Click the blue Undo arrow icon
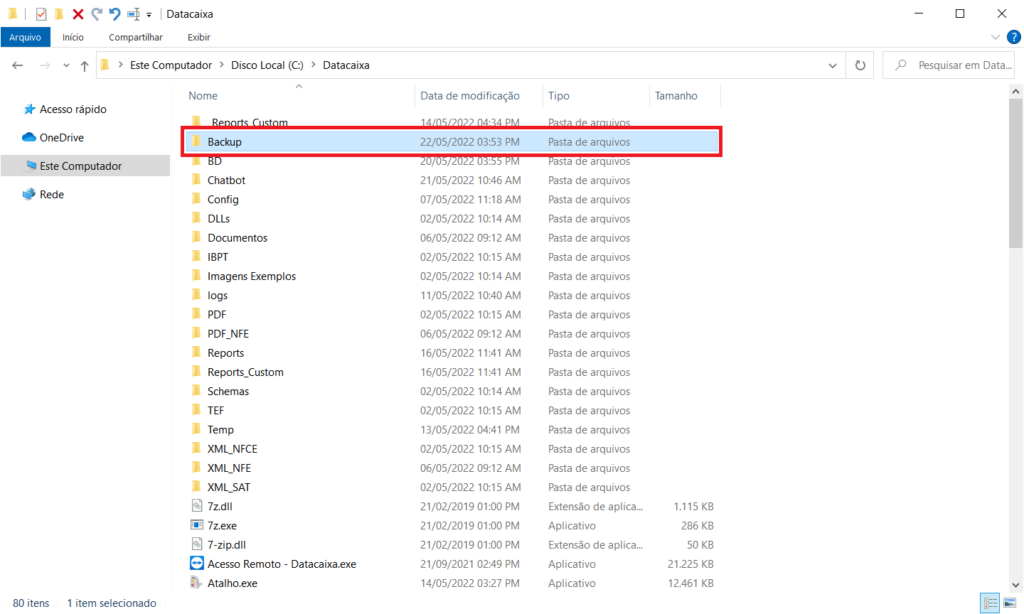The width and height of the screenshot is (1024, 614). [x=114, y=14]
